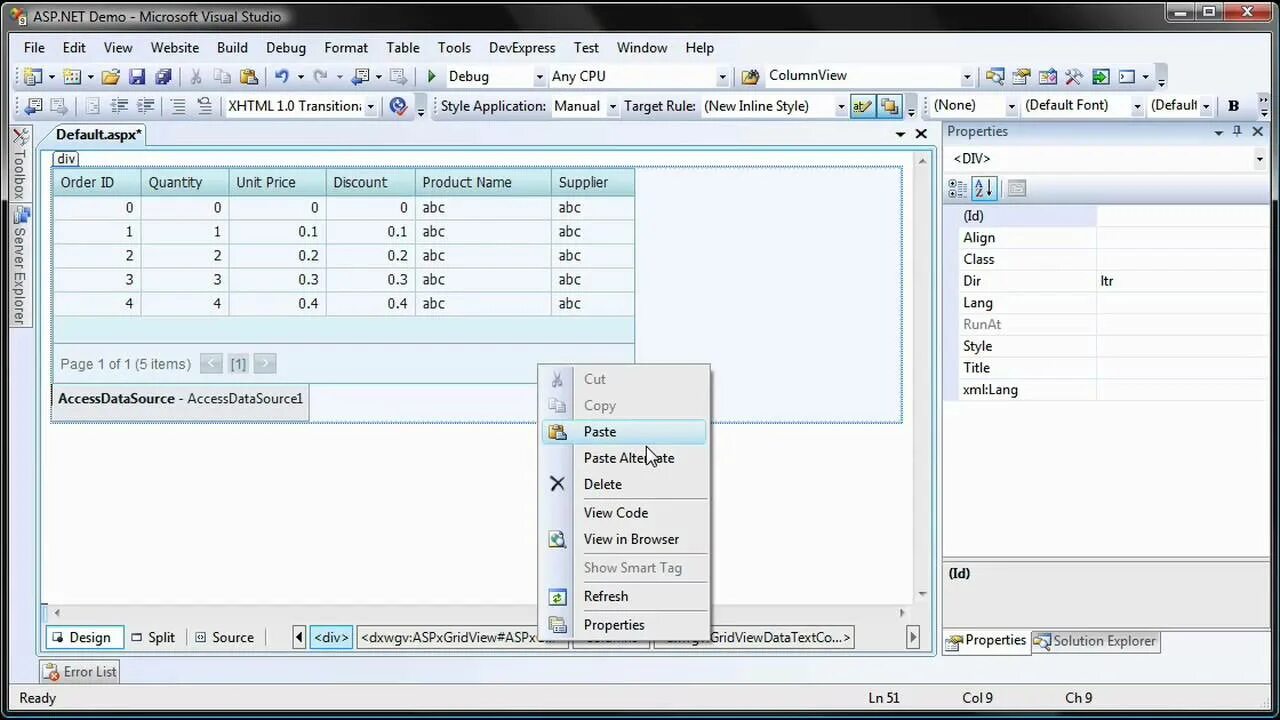Screen dimensions: 1280x720
Task: Toggle the Reuse Existing Style 'ab' icon
Action: click(862, 106)
